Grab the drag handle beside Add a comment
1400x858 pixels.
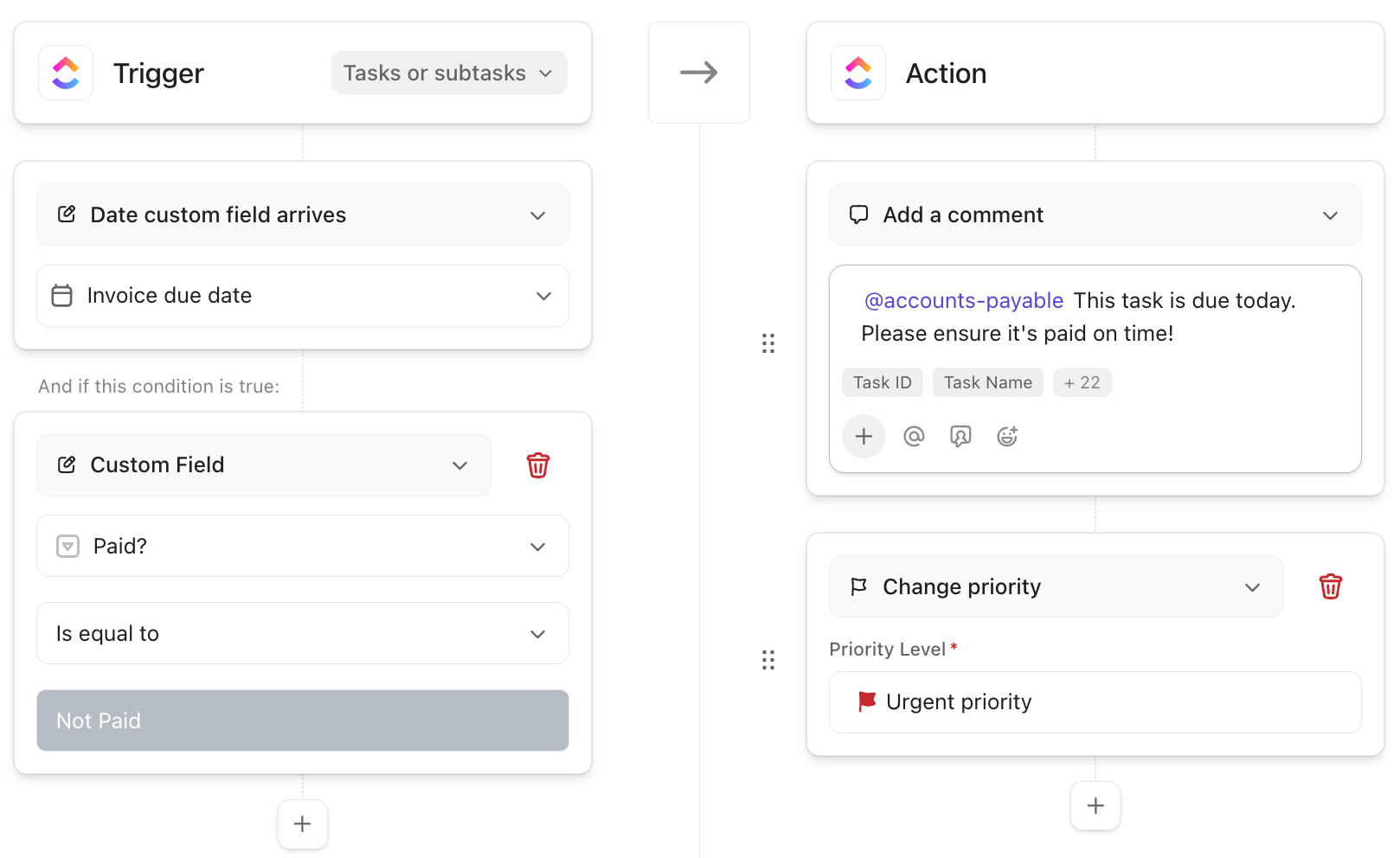tap(767, 343)
